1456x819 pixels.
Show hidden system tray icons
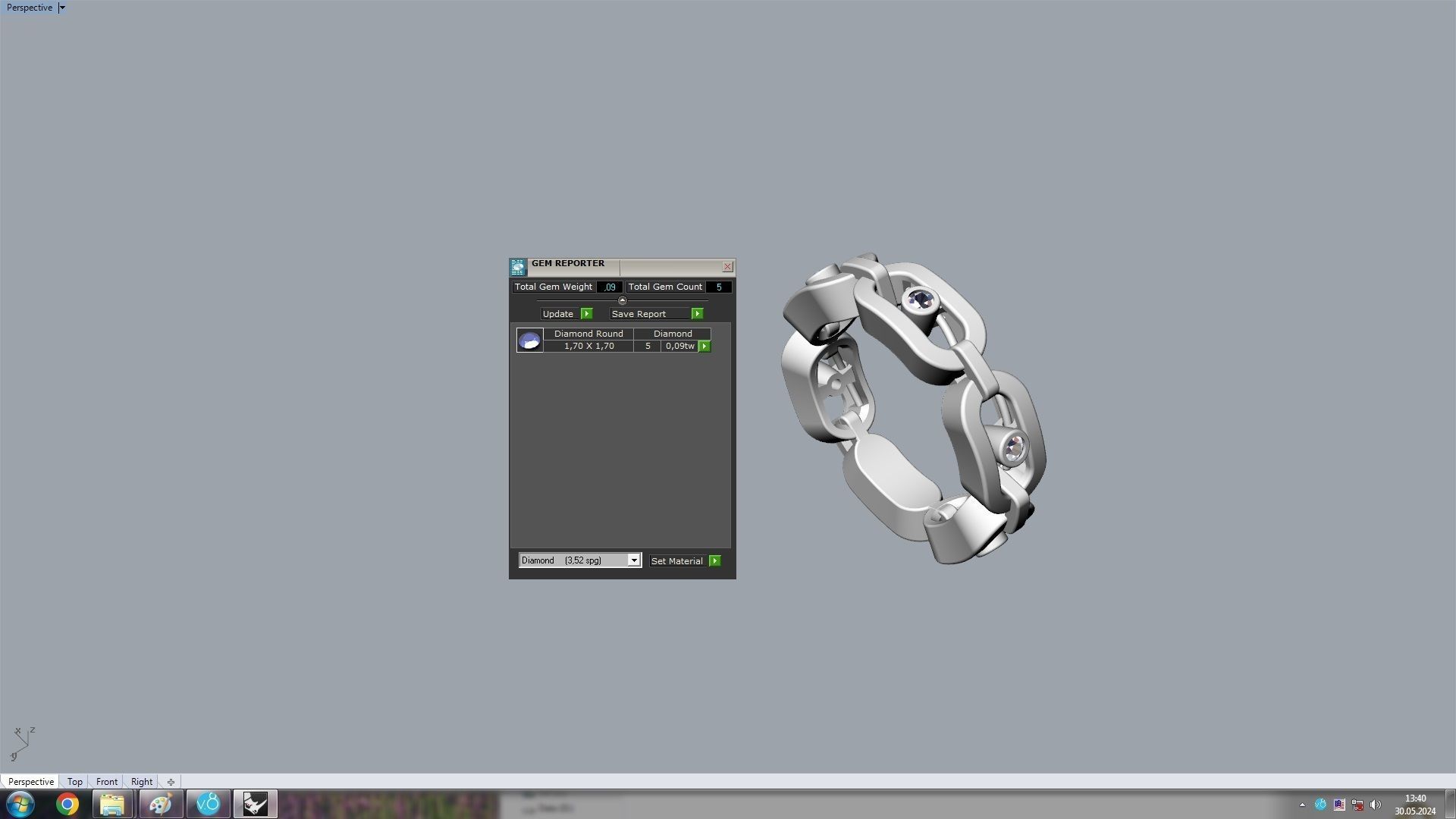pos(1302,805)
